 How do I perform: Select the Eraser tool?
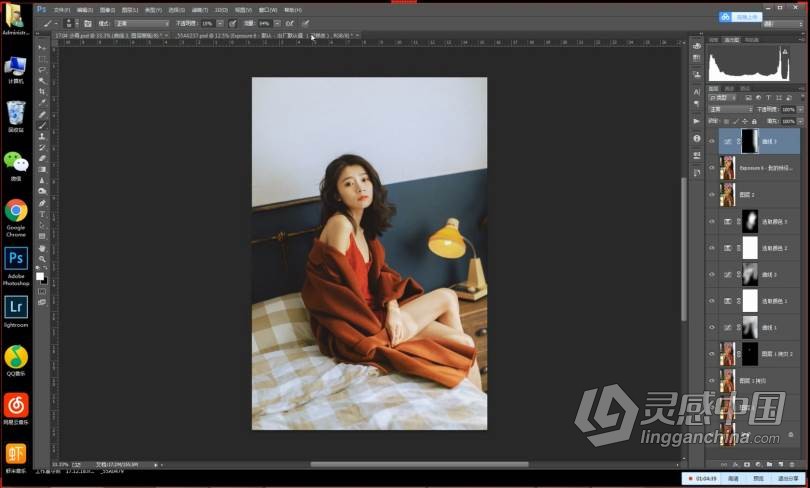tap(42, 159)
